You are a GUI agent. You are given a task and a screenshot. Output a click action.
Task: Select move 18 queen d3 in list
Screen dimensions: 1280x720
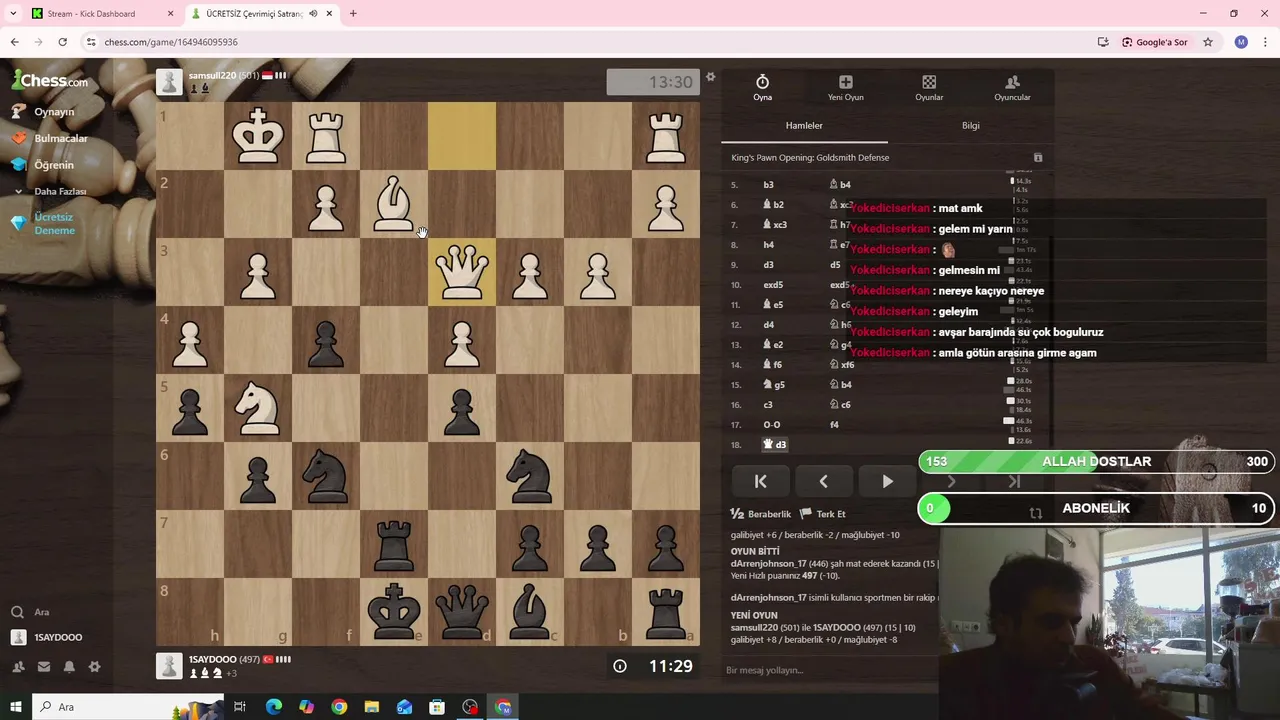pyautogui.click(x=775, y=445)
